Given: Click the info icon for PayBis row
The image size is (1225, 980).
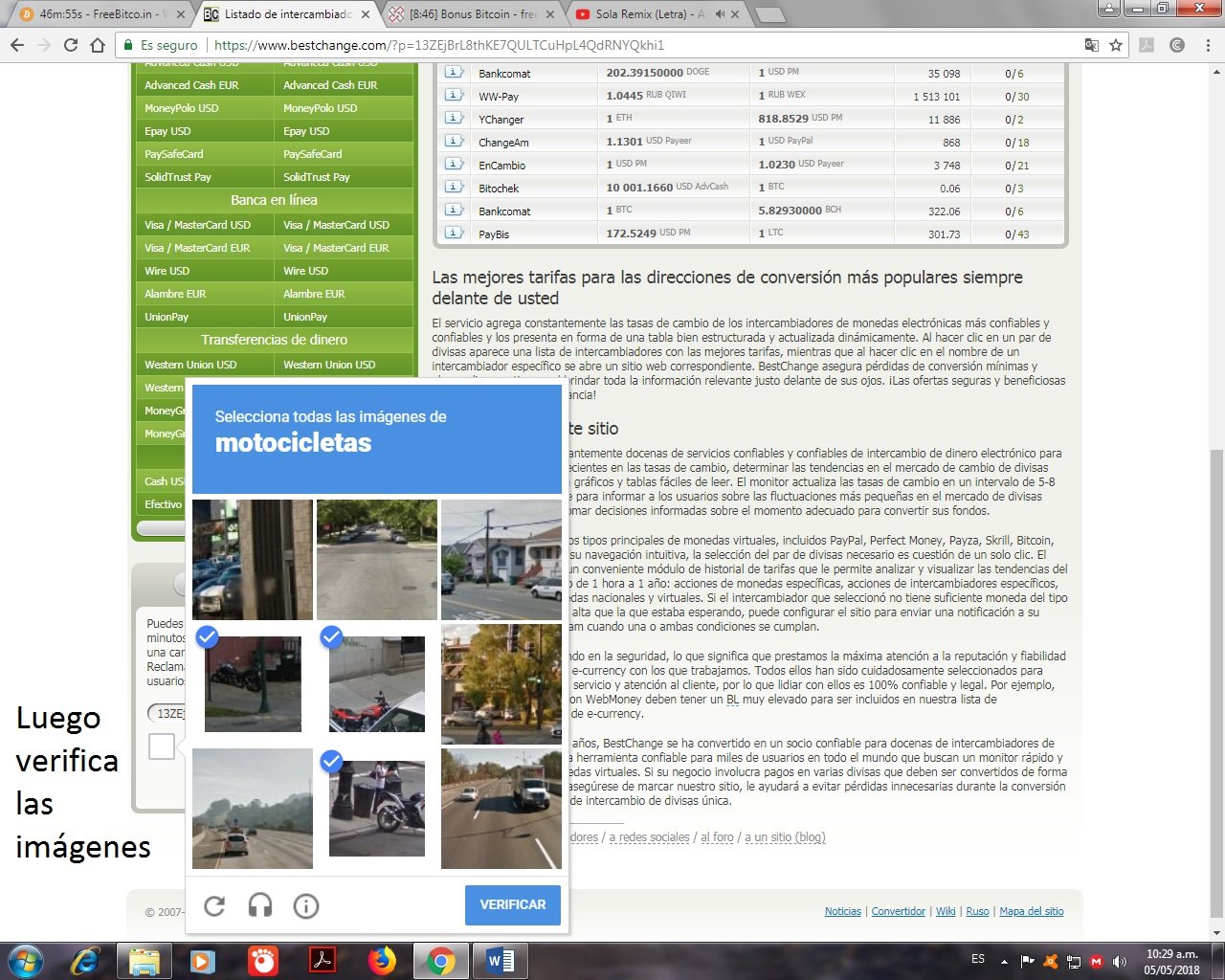Looking at the screenshot, I should click(x=454, y=234).
